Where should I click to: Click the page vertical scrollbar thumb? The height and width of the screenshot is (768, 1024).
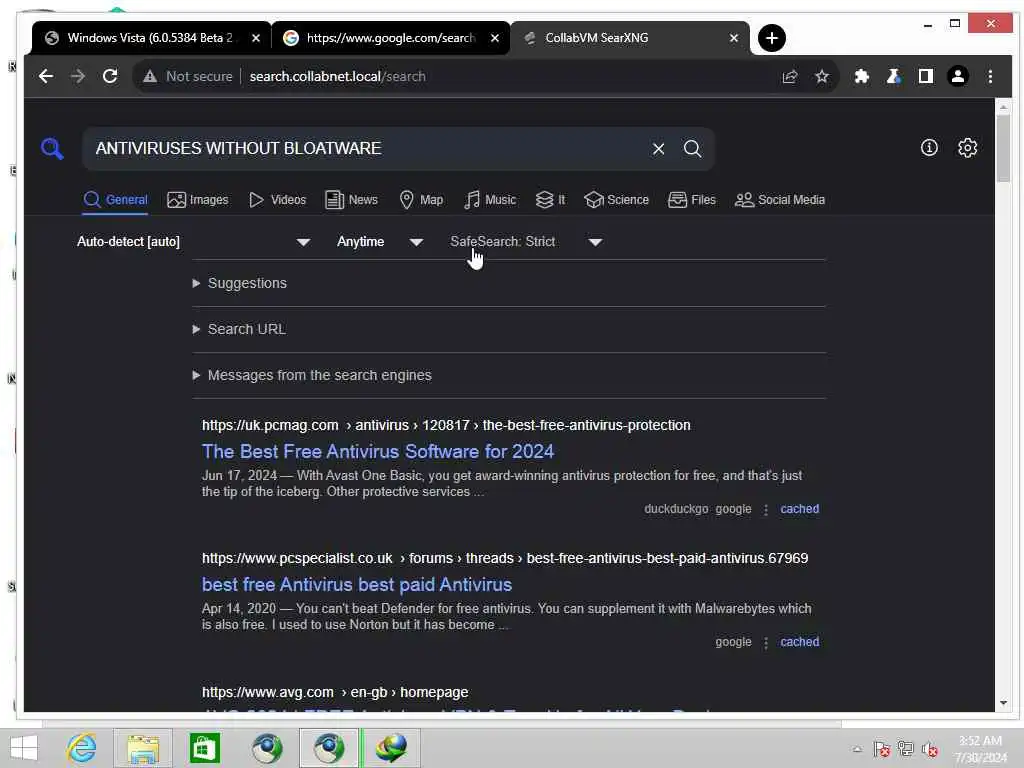(x=1003, y=149)
